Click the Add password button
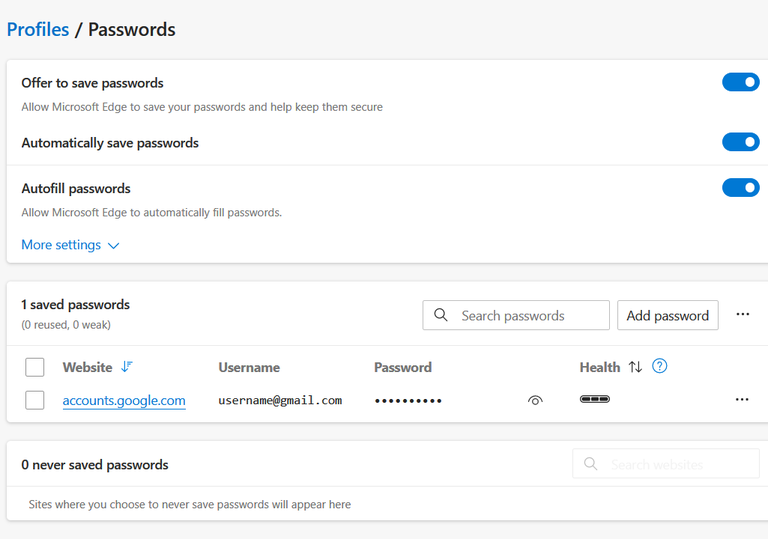 667,315
